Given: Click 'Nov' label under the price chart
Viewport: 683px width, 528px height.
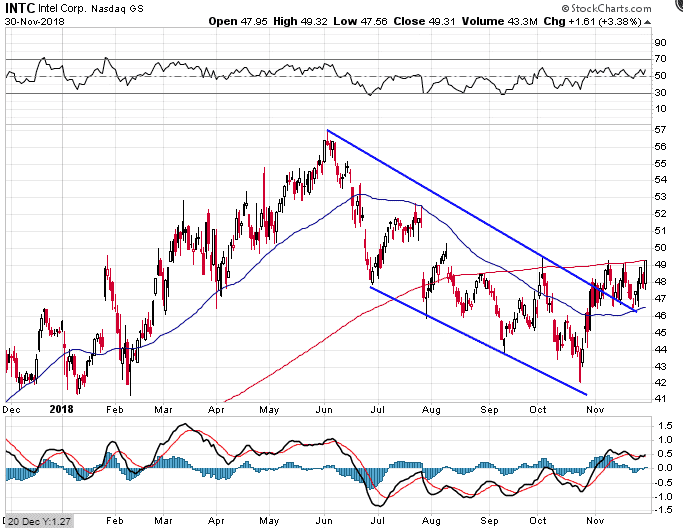Looking at the screenshot, I should coord(595,410).
